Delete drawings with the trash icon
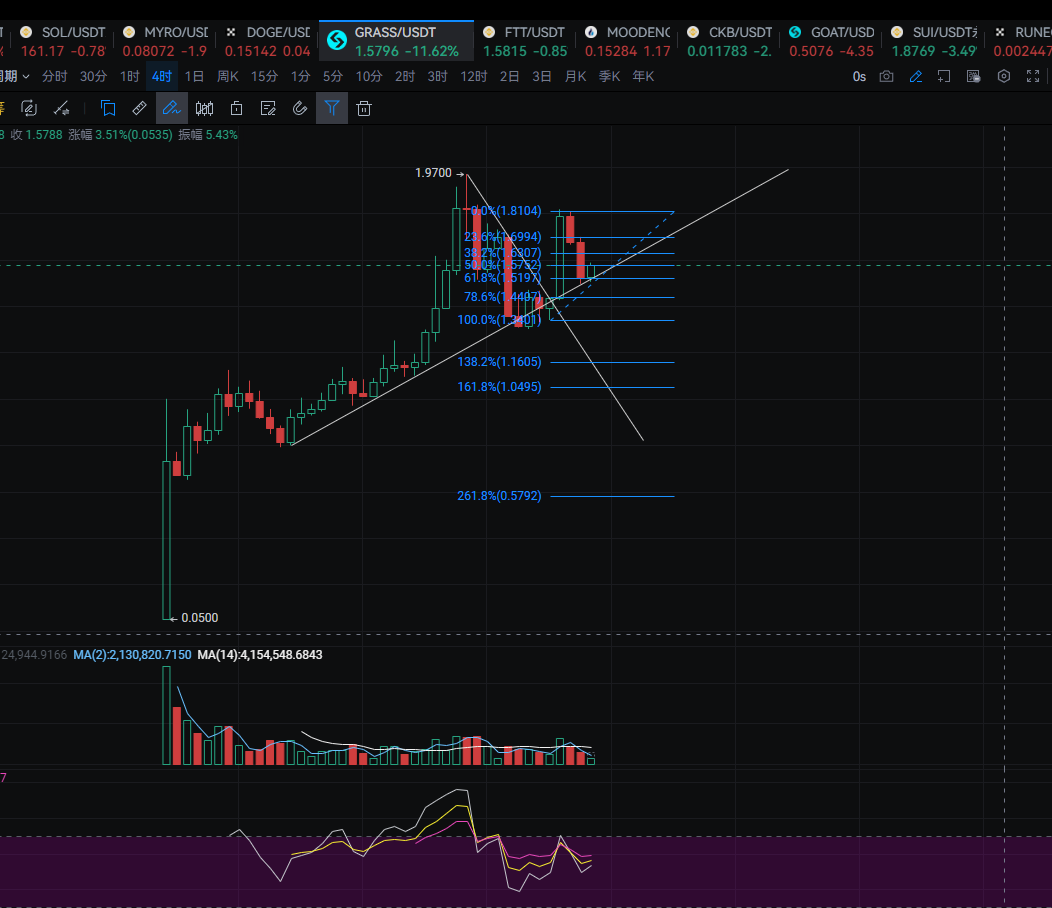The image size is (1052, 908). coord(364,109)
